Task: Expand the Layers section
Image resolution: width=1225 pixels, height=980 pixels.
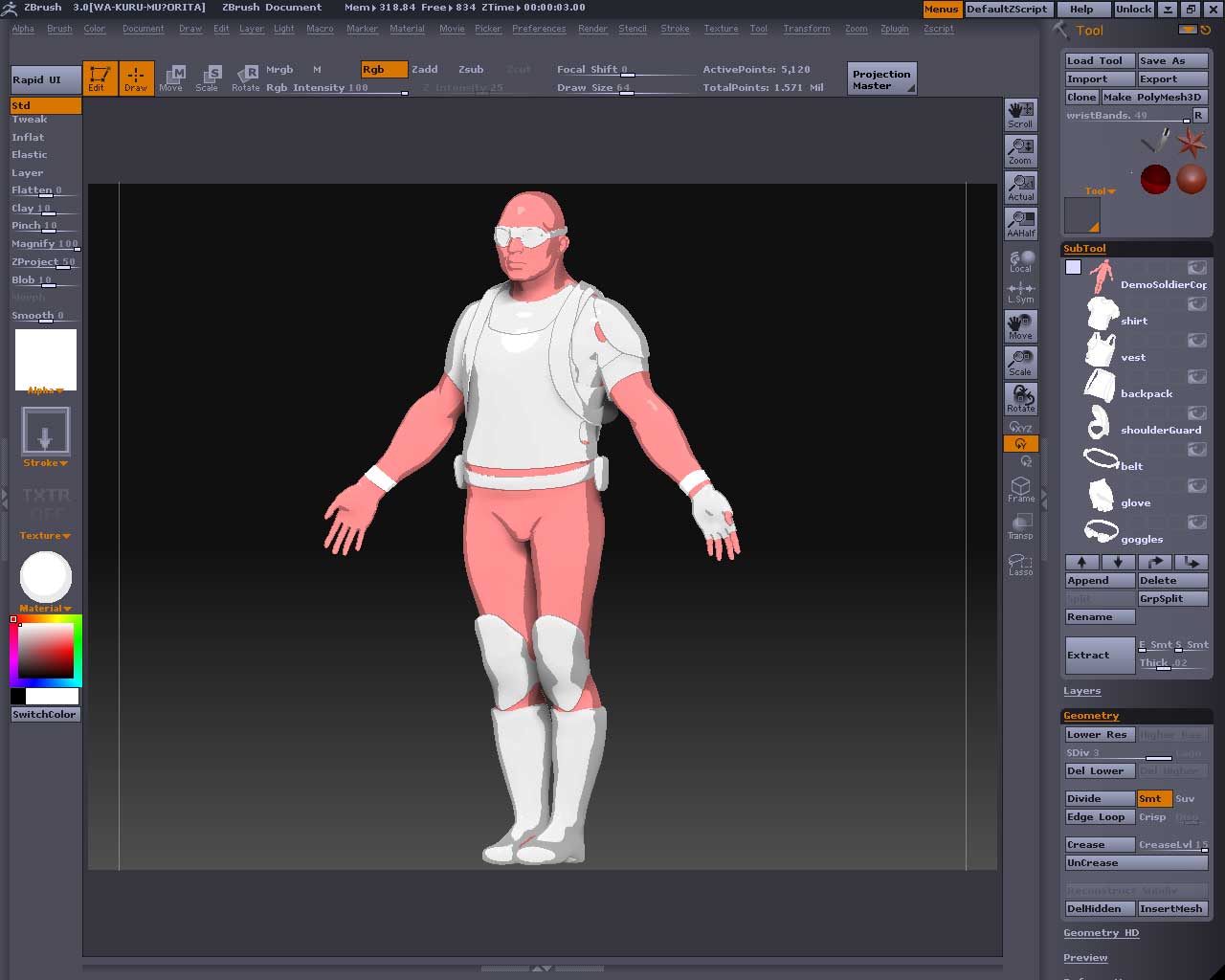Action: coord(1082,691)
